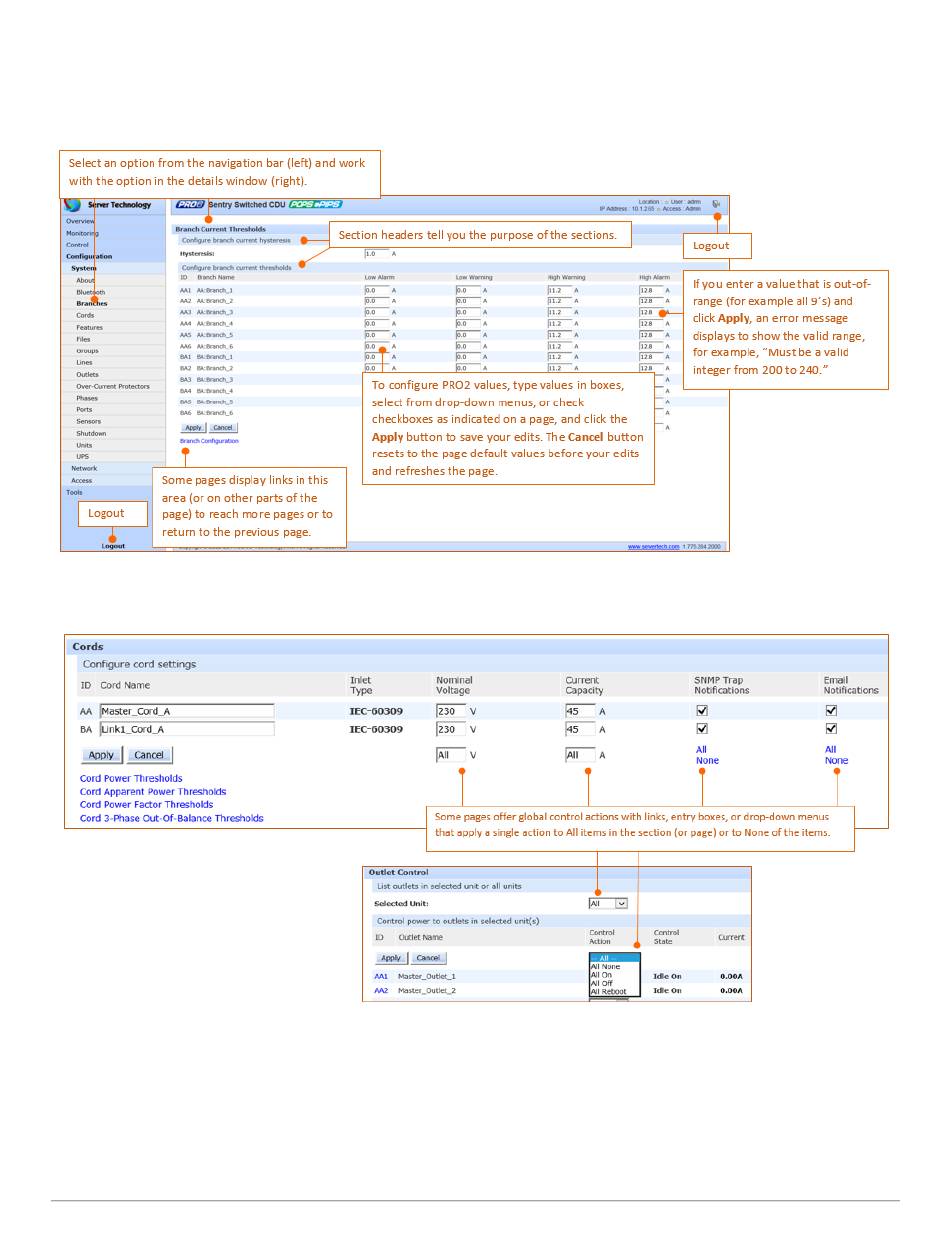Choose 'All None' in Control Action list
Screen dimensions: 950x1248
coord(606,967)
